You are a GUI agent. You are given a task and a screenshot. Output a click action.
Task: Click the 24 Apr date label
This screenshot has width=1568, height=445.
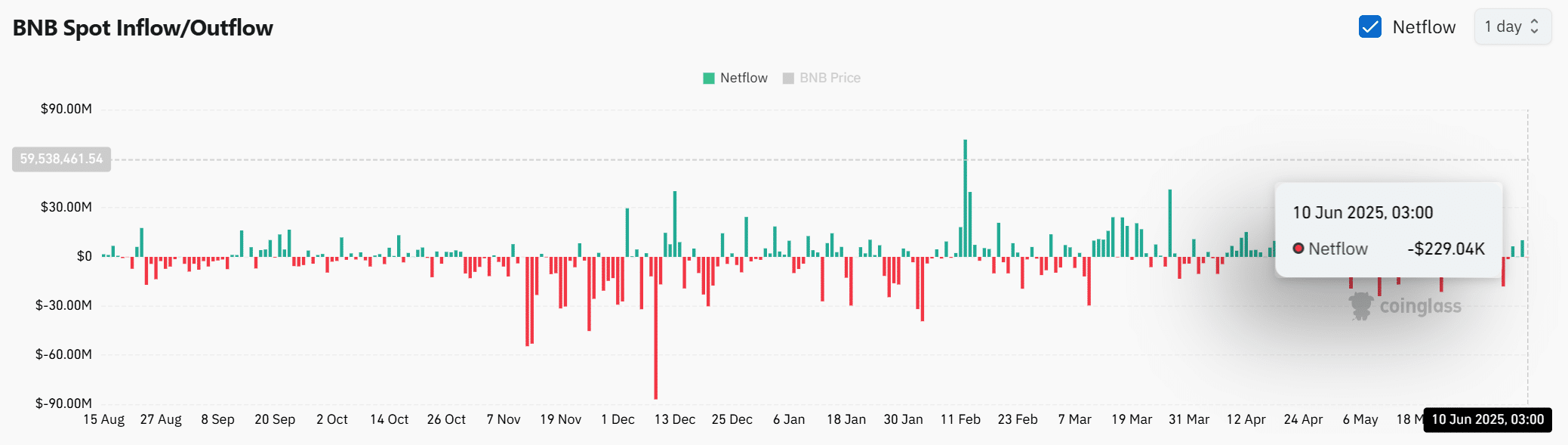1303,419
